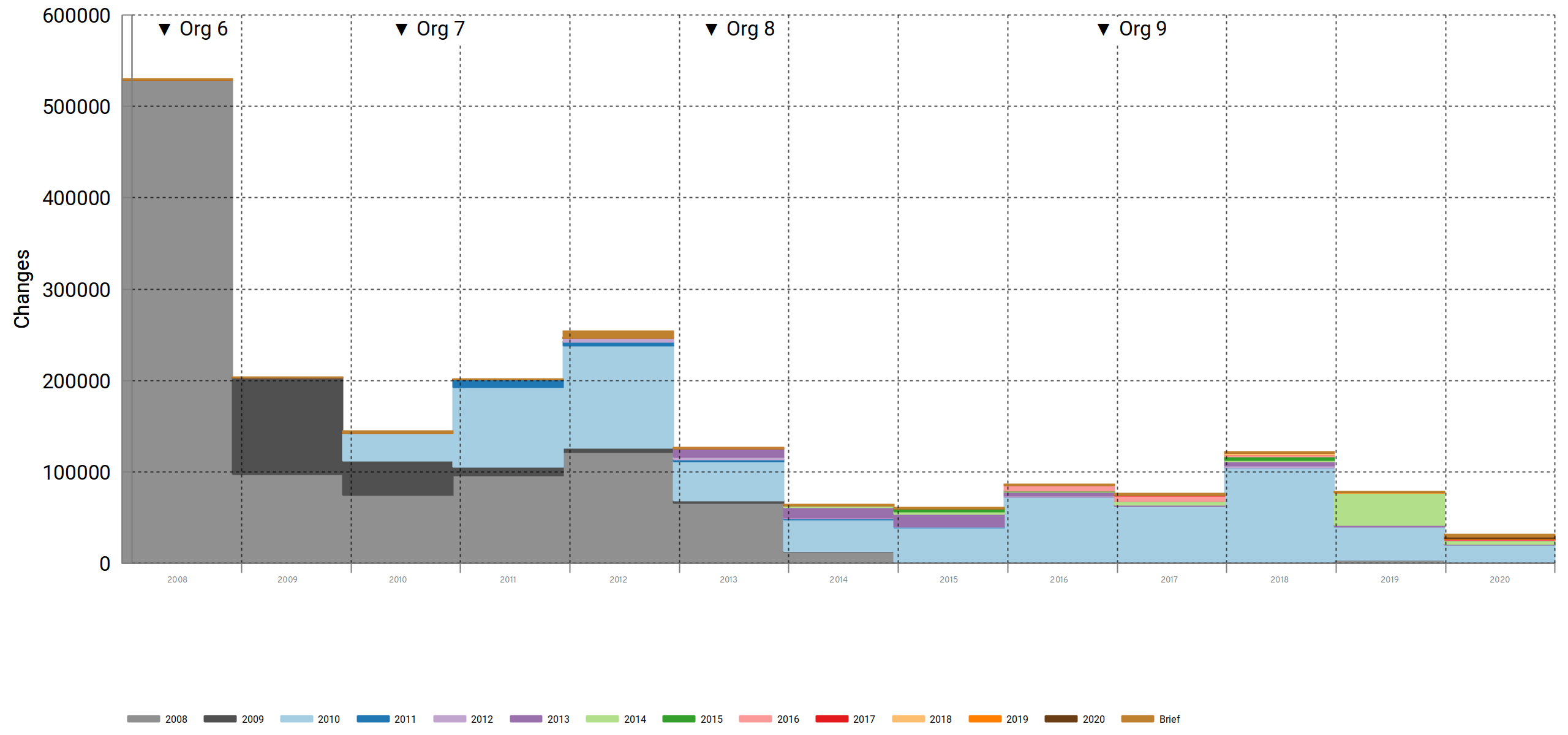Click the 2017 x-axis tick label
Viewport: 1568px width, 735px height.
(1169, 579)
